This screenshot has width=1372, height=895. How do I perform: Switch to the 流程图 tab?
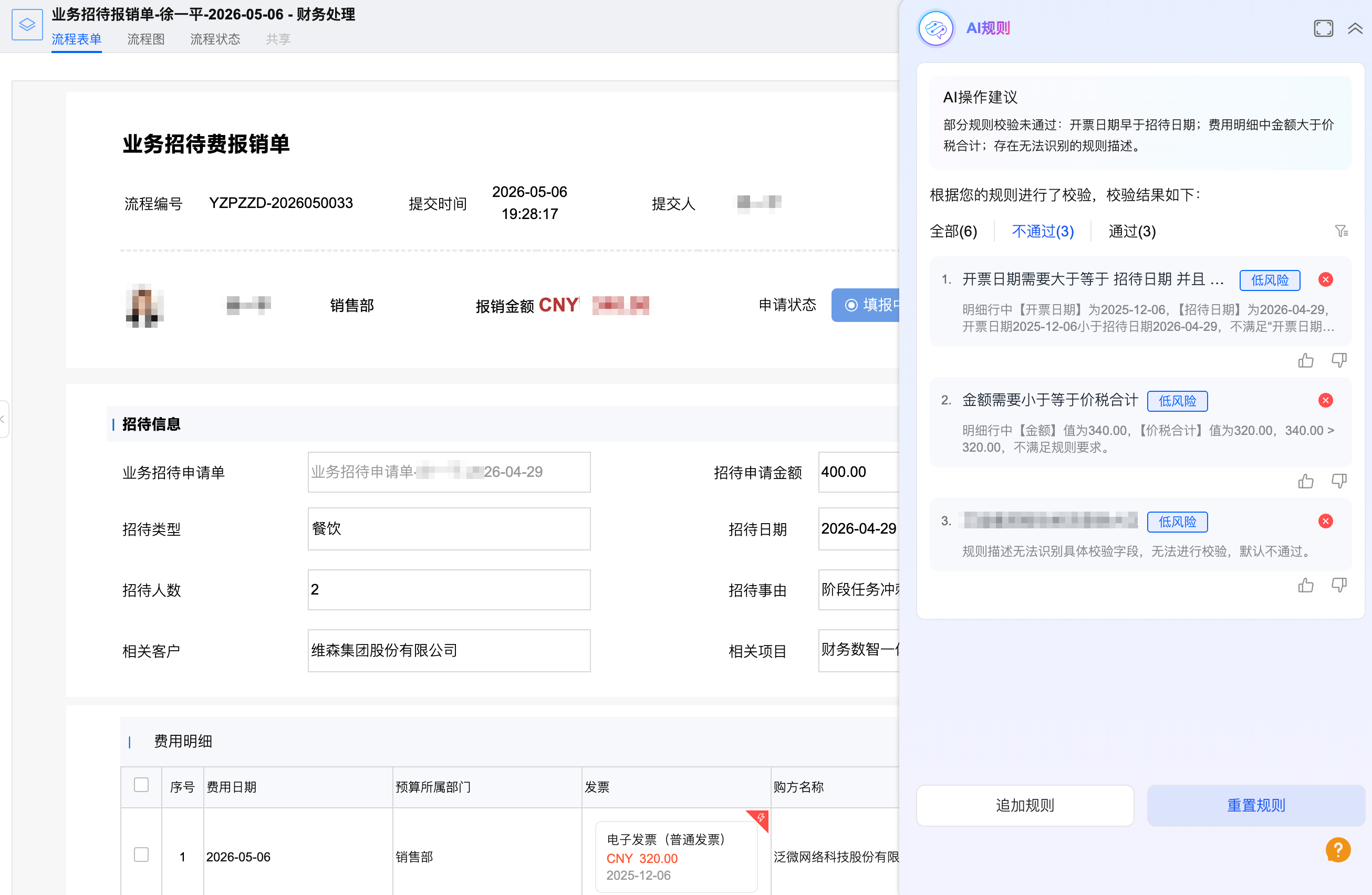tap(146, 39)
